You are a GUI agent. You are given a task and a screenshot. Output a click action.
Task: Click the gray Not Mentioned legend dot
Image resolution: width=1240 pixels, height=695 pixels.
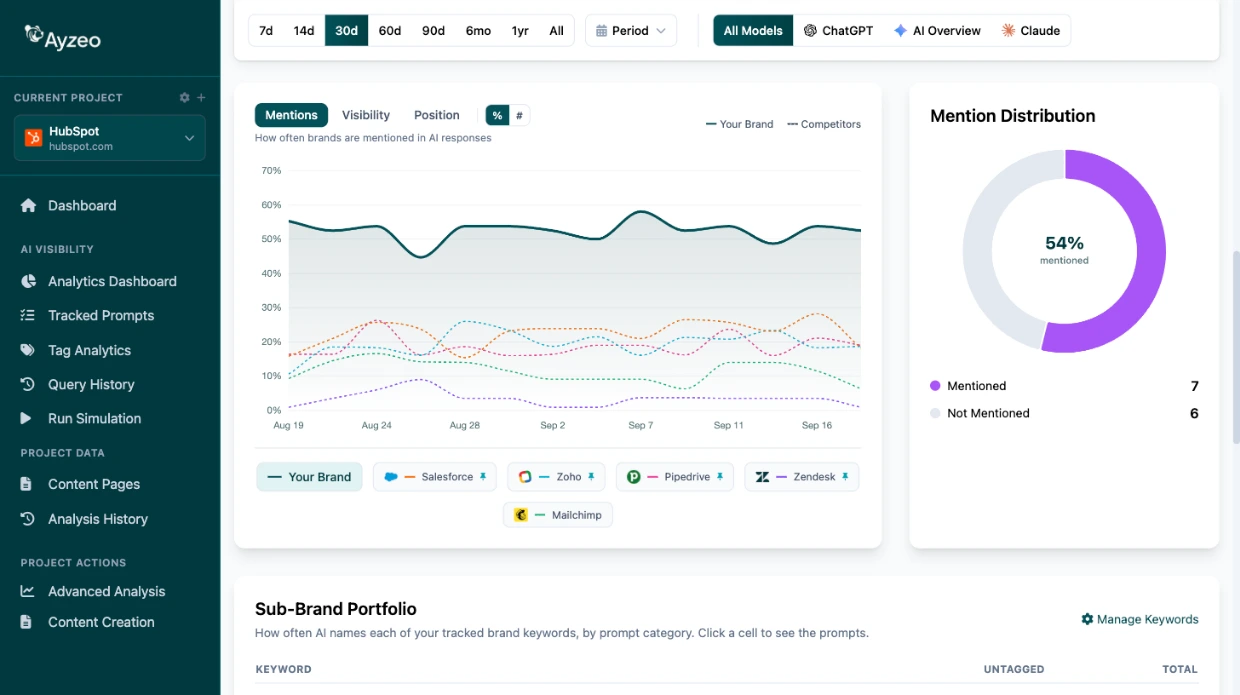(x=935, y=413)
